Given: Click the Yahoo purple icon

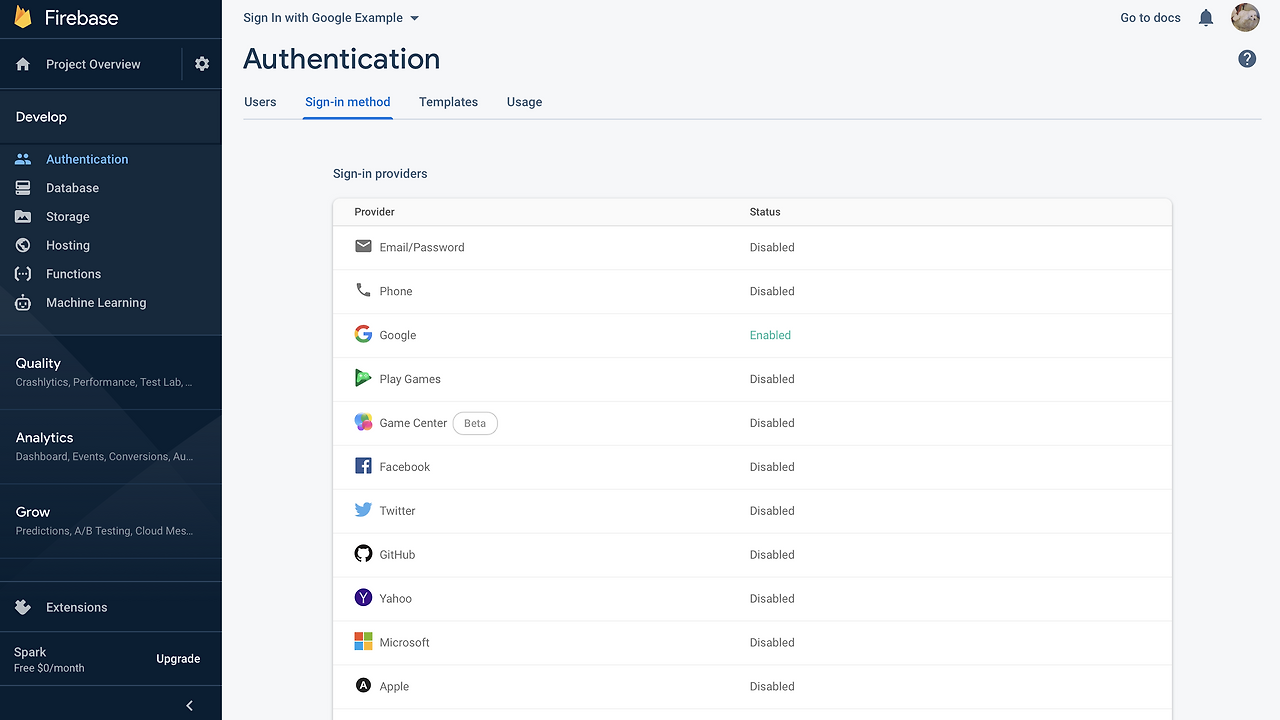Looking at the screenshot, I should (x=363, y=598).
